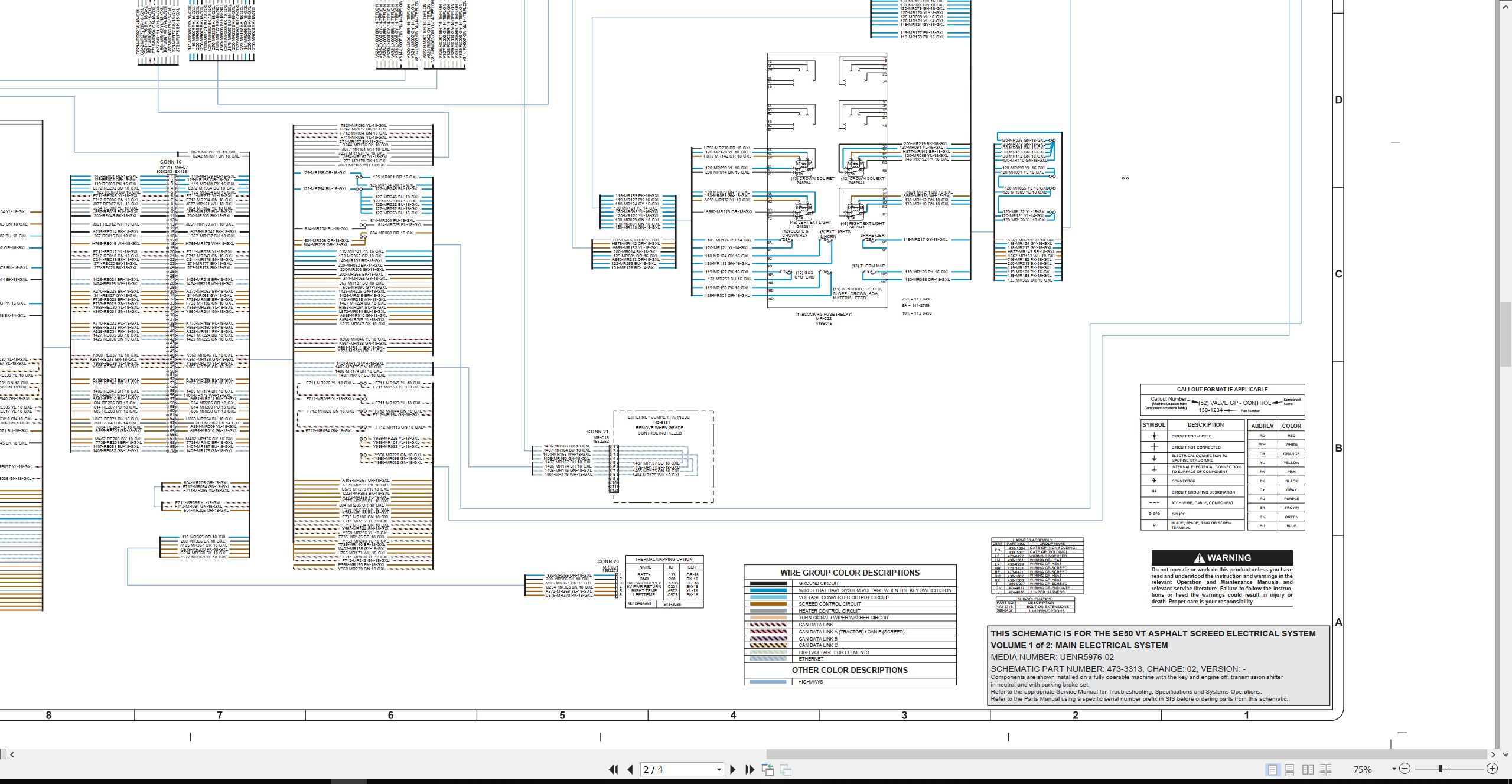Click the horizontal scrollbar thumb
The width and height of the screenshot is (1512, 784).
click(1126, 754)
